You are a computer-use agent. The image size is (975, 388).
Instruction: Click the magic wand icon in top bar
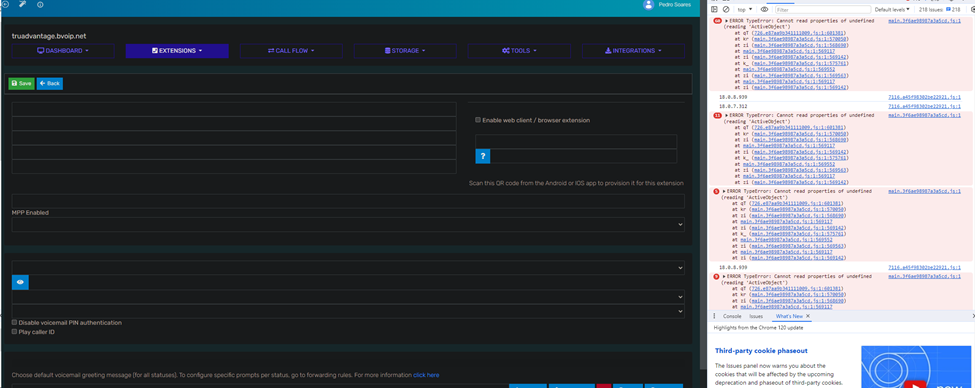pos(23,4)
